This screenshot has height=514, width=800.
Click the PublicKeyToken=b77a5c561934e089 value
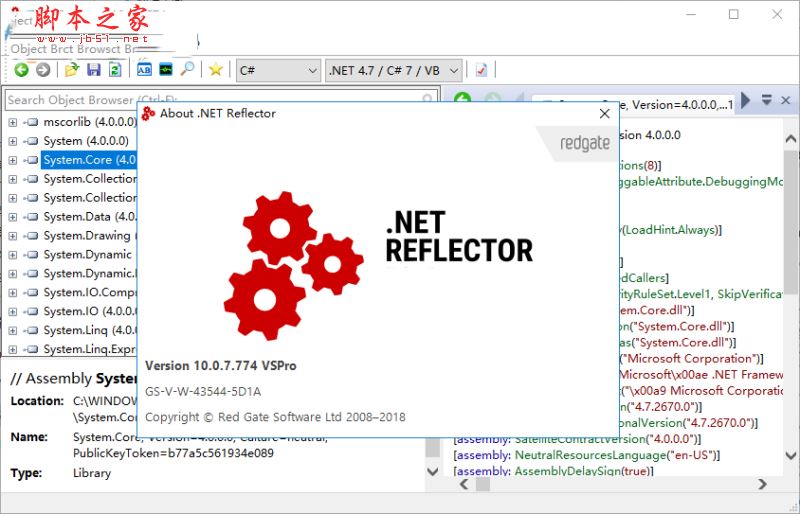173,453
